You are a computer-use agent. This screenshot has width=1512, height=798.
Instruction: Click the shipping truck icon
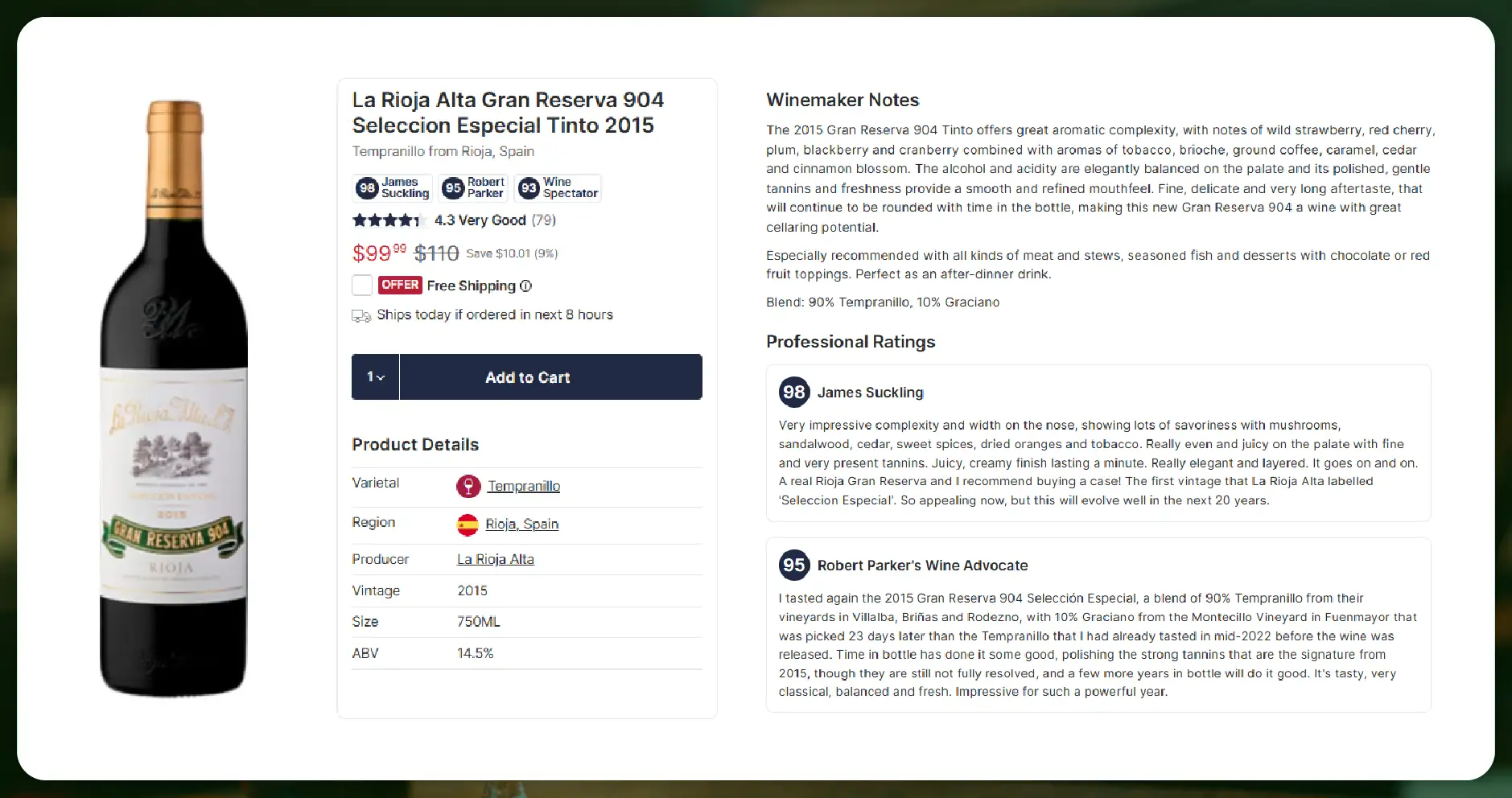click(x=361, y=315)
